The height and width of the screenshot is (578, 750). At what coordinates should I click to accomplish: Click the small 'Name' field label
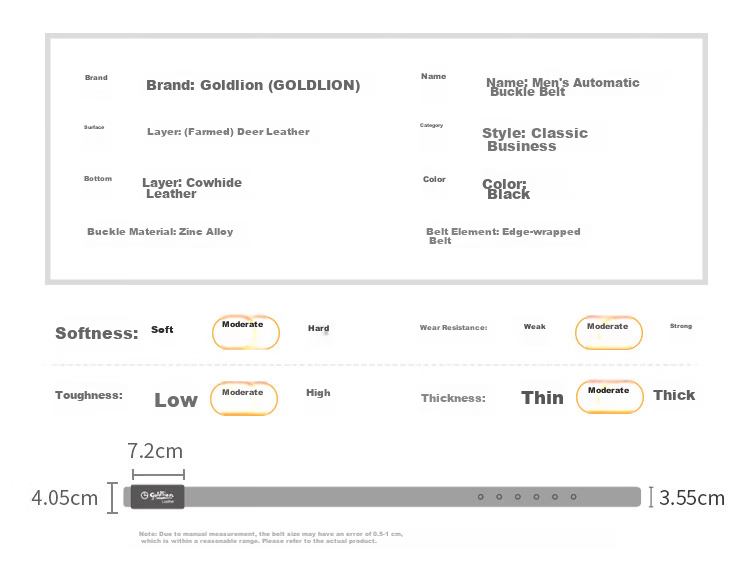pyautogui.click(x=433, y=76)
